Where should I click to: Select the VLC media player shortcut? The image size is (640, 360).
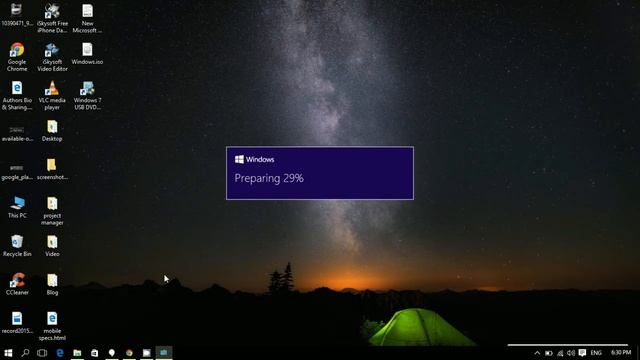pos(52,96)
